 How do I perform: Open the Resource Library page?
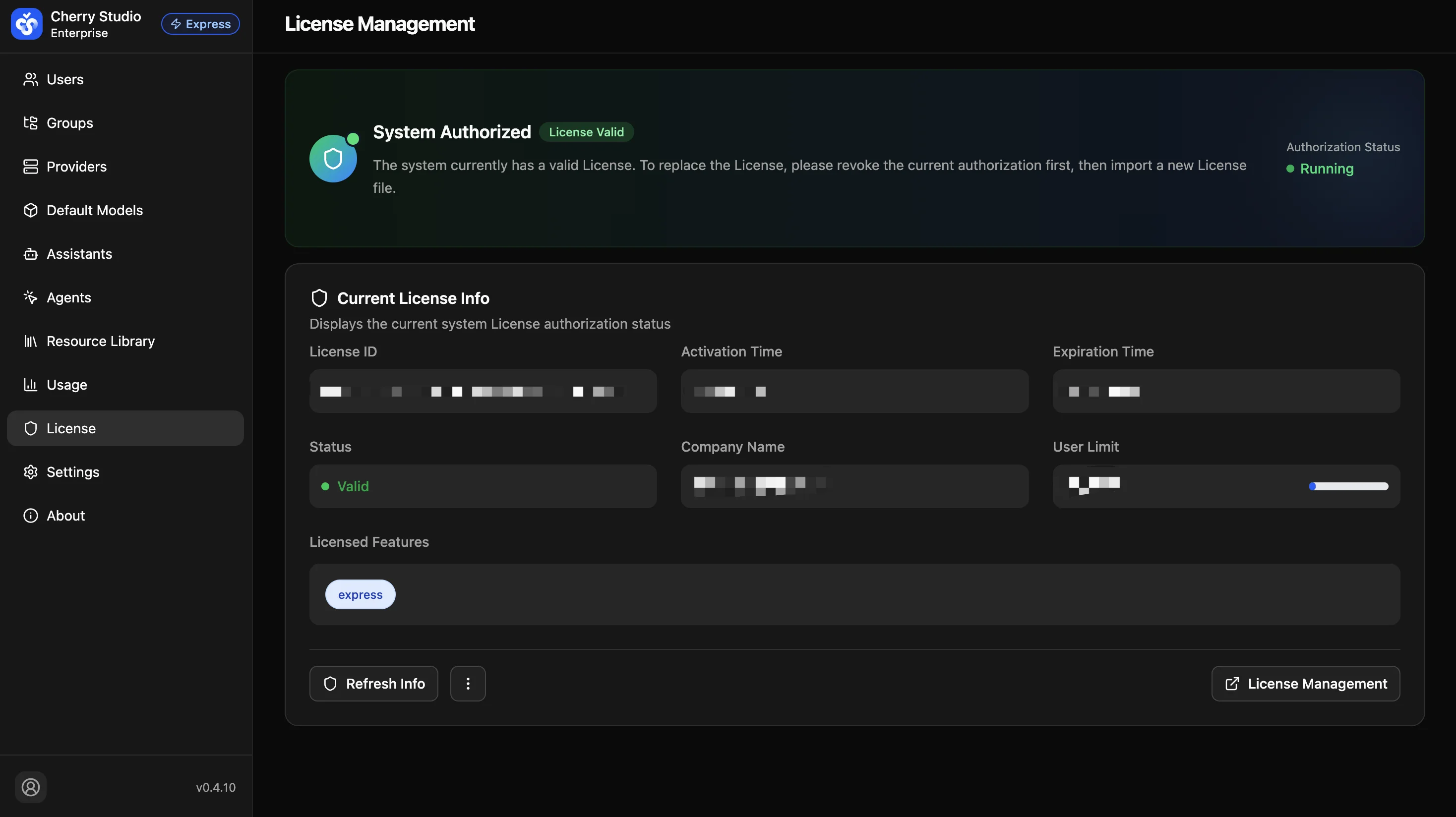coord(125,341)
